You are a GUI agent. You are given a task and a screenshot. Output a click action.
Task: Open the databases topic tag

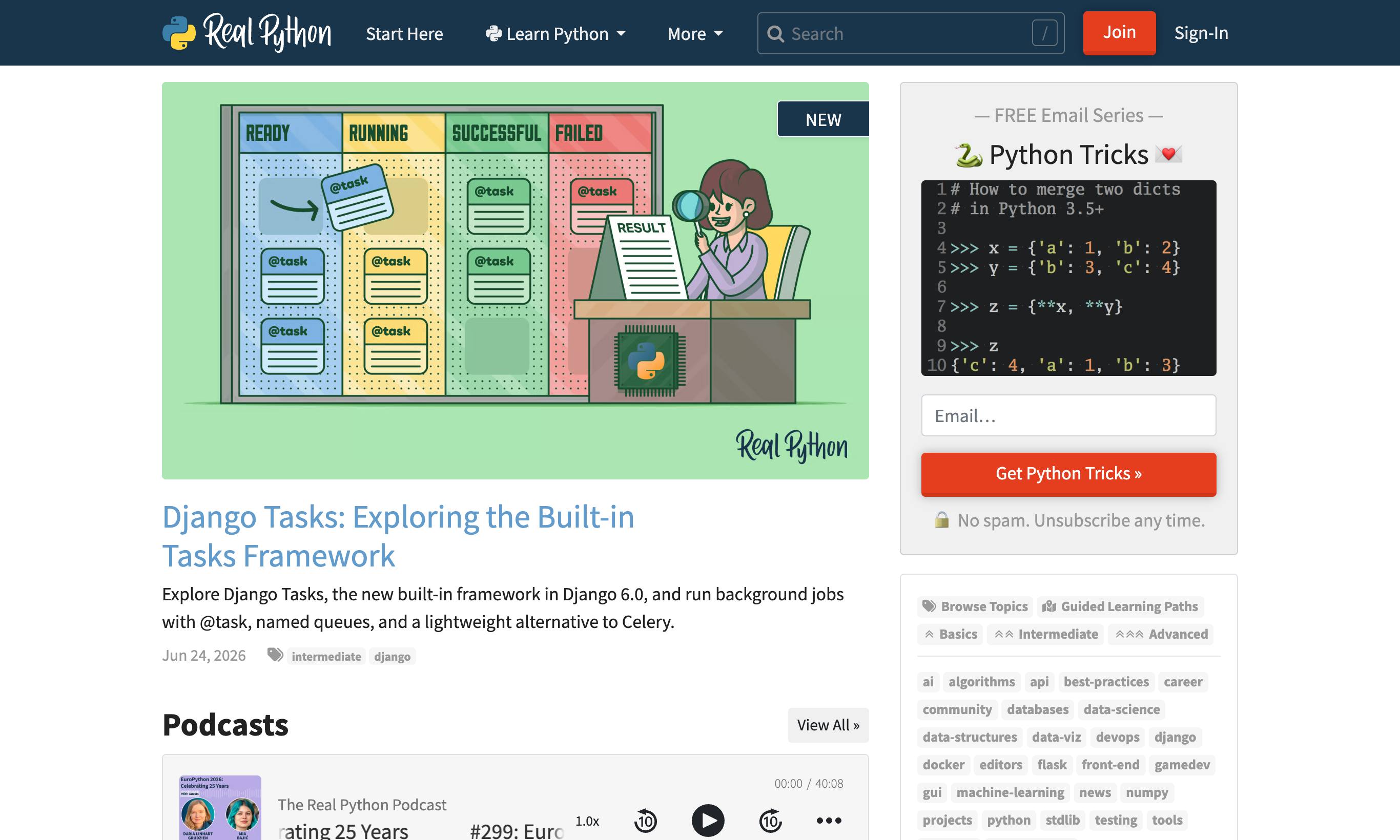point(1037,709)
